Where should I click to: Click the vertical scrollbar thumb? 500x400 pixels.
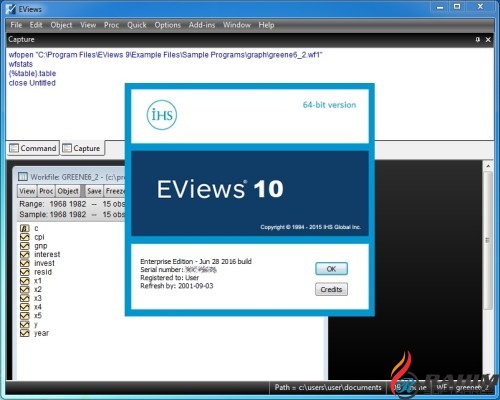(x=488, y=240)
